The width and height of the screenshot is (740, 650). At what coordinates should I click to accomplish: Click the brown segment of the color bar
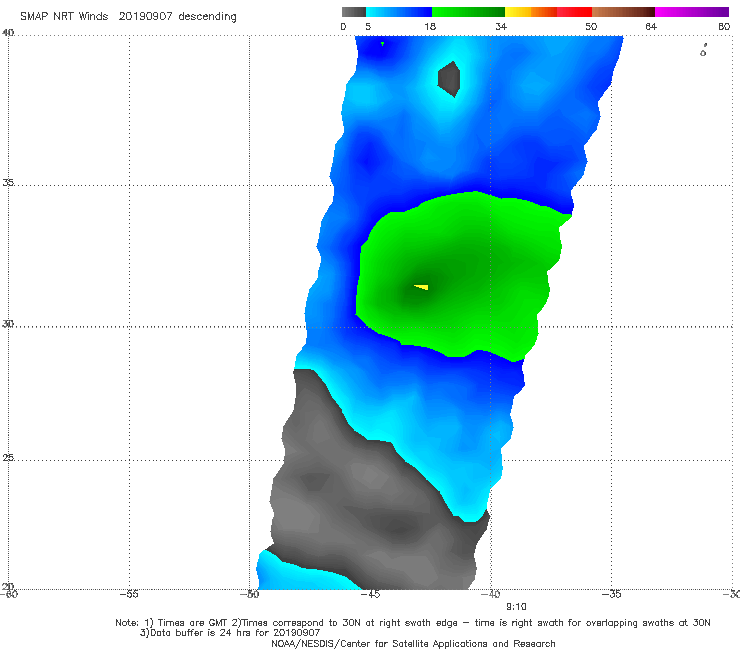[623, 12]
